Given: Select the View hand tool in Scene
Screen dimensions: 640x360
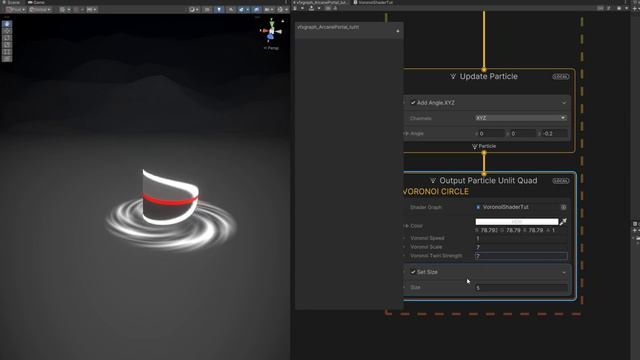Looking at the screenshot, I should 7,24.
